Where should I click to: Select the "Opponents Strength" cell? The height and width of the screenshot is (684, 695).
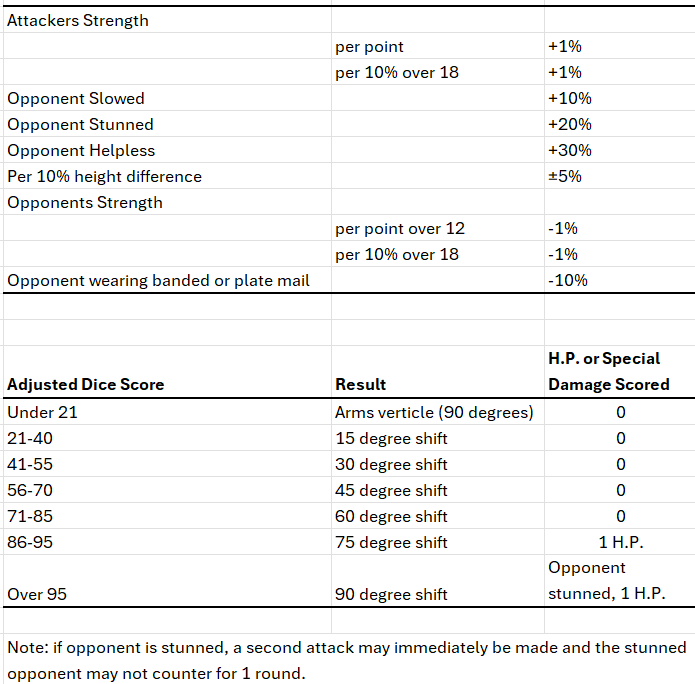click(x=84, y=203)
